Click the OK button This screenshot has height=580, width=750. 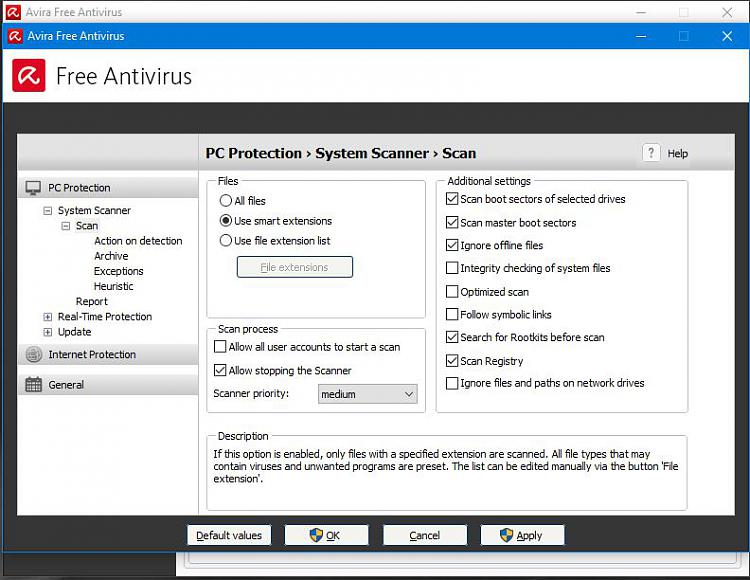tap(326, 535)
